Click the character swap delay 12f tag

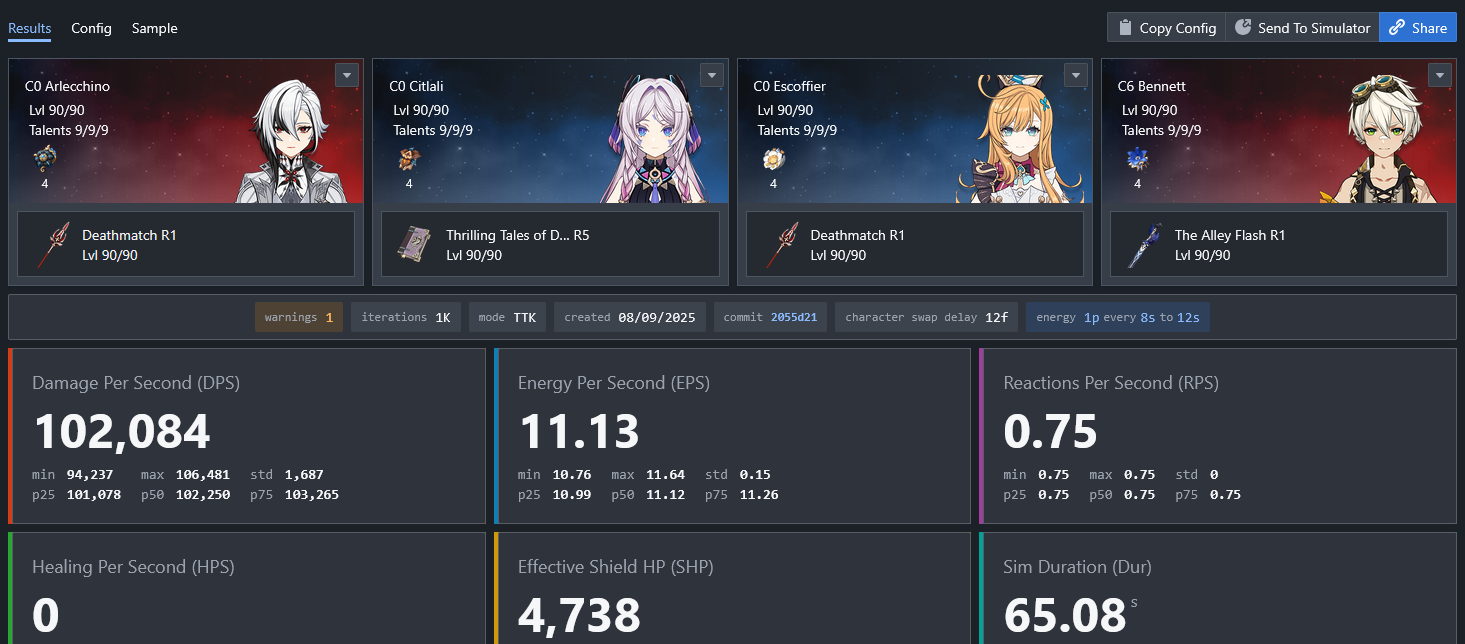click(x=927, y=317)
